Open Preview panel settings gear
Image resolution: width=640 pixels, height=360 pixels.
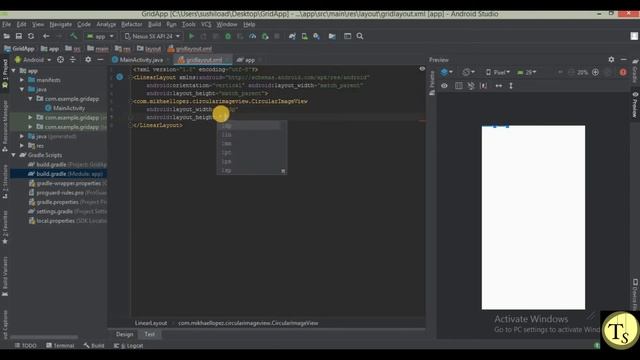[611, 60]
